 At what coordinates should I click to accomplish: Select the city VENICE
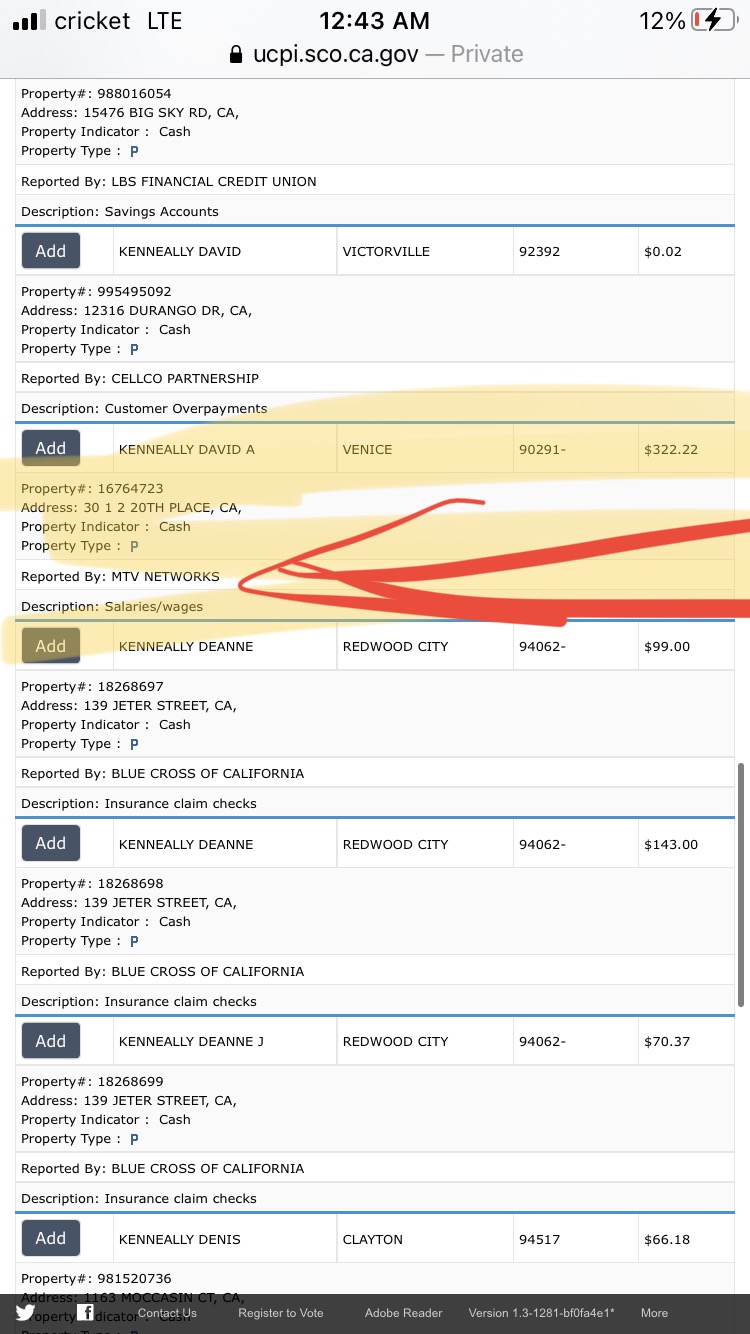[x=367, y=449]
